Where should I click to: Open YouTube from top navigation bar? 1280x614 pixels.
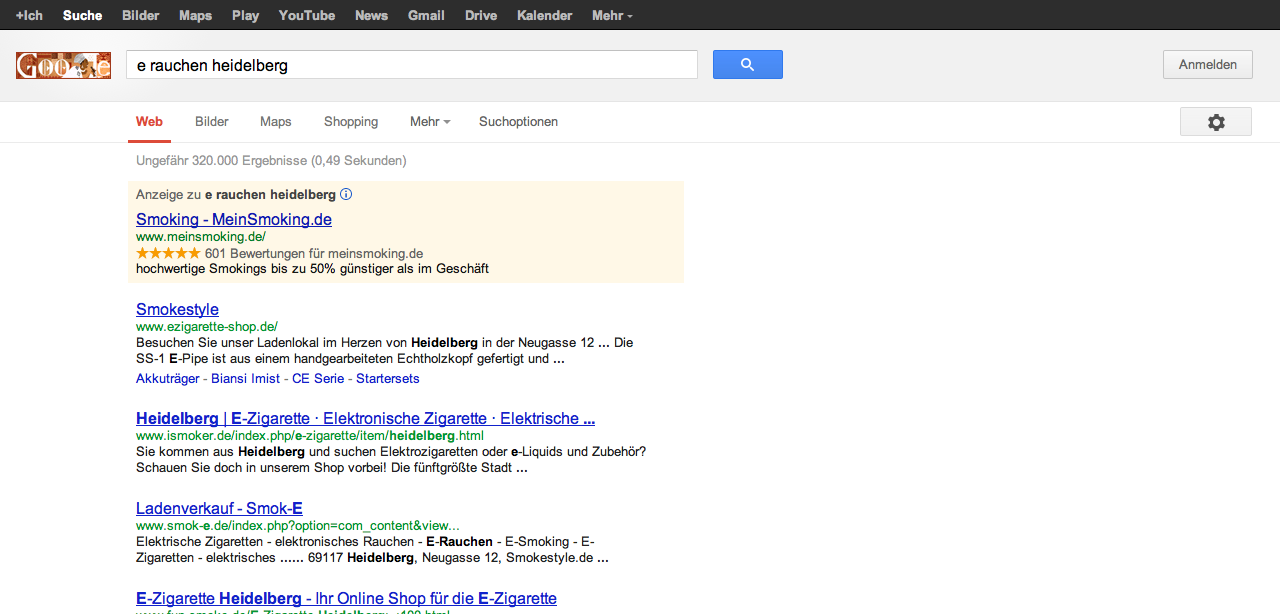tap(307, 15)
